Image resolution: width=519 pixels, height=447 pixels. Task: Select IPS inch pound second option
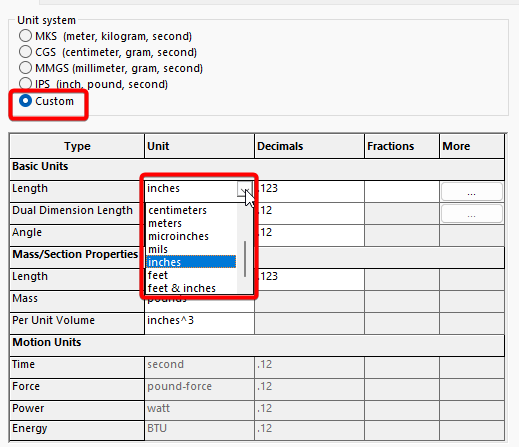[25, 84]
